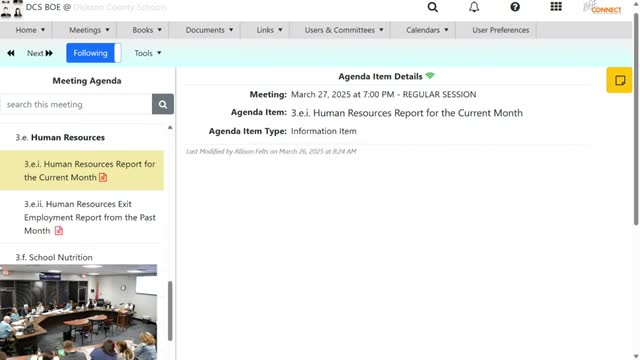This screenshot has width=640, height=360.
Task: Open the yellow sticky note button
Action: [x=620, y=80]
